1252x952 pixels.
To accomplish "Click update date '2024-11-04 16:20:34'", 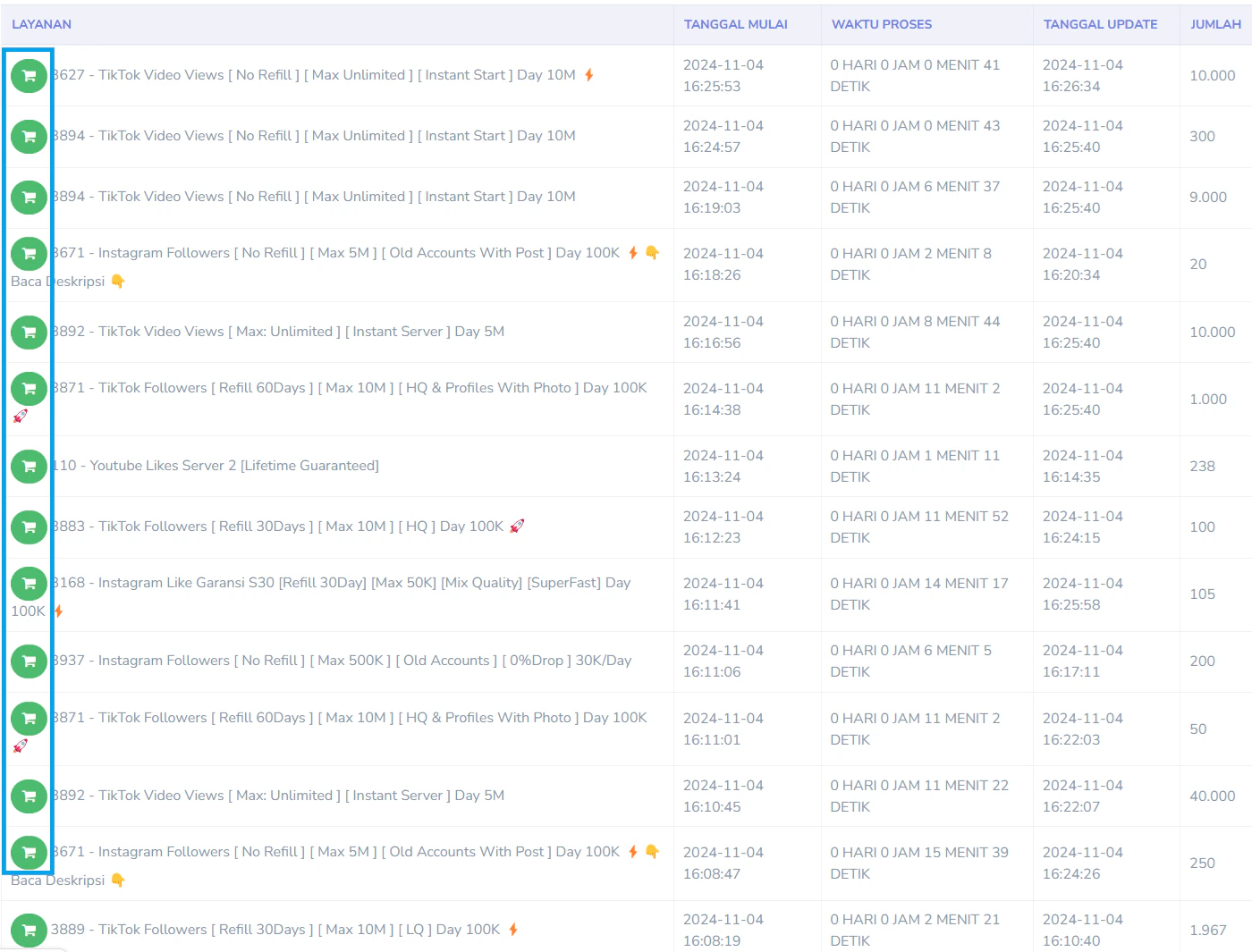I will [1082, 265].
